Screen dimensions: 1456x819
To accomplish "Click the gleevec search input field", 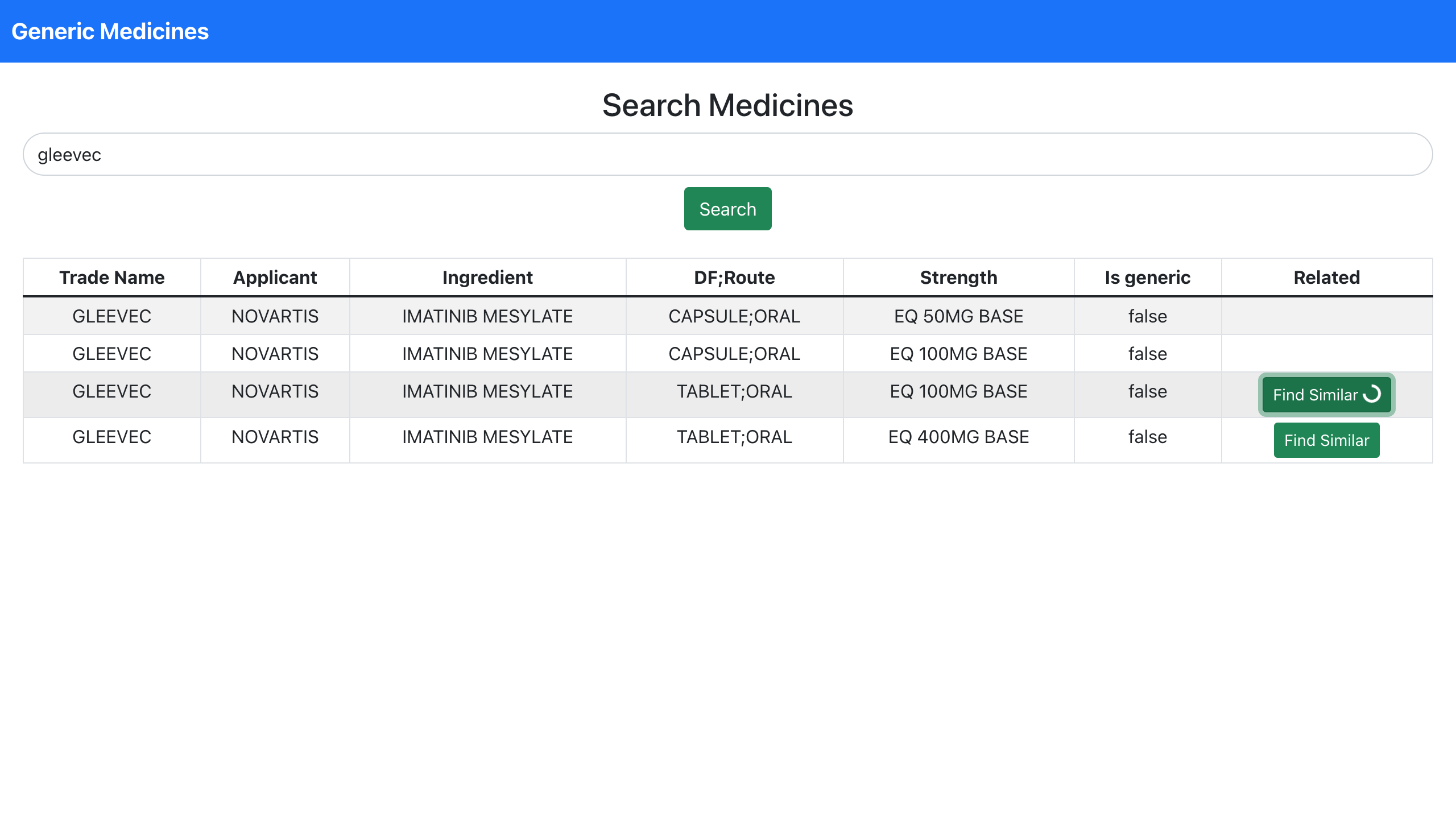I will tap(727, 154).
